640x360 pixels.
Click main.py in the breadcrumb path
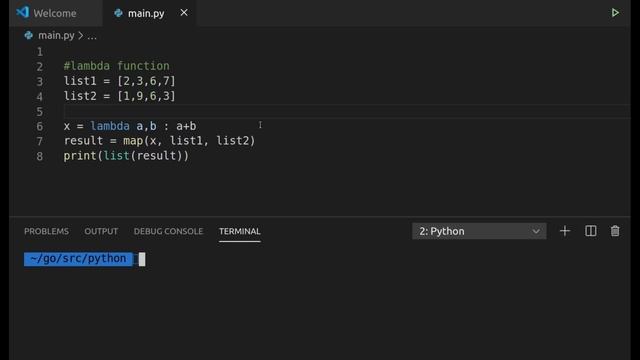pyautogui.click(x=56, y=36)
